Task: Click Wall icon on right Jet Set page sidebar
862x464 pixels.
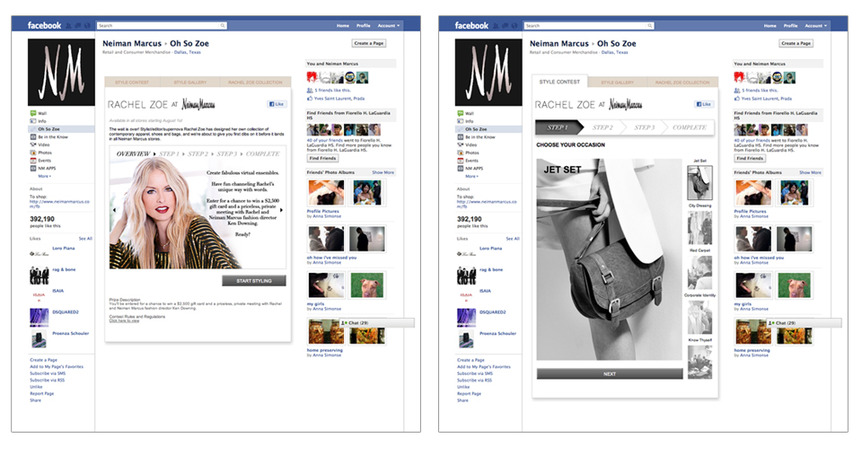Action: (460, 113)
